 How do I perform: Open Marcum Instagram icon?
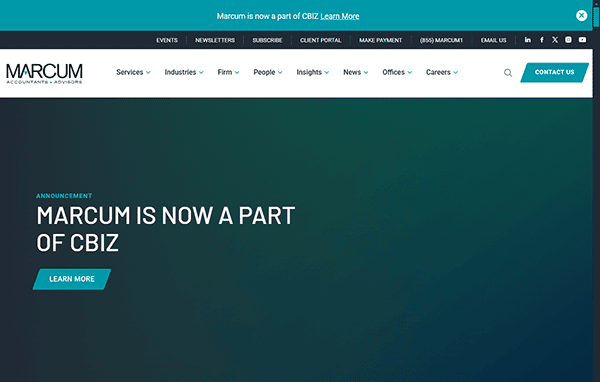pyautogui.click(x=568, y=40)
